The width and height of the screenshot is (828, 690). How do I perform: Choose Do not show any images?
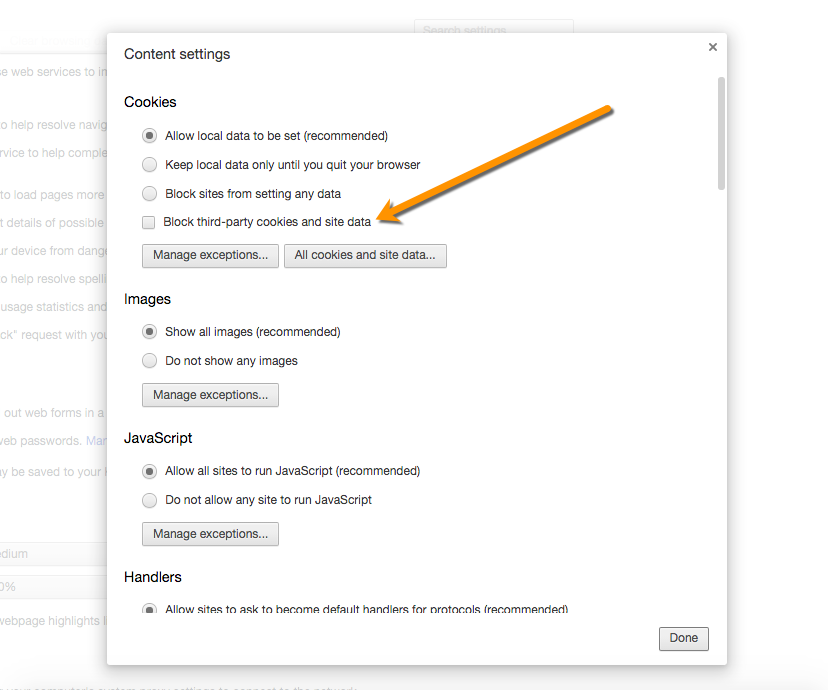click(150, 361)
